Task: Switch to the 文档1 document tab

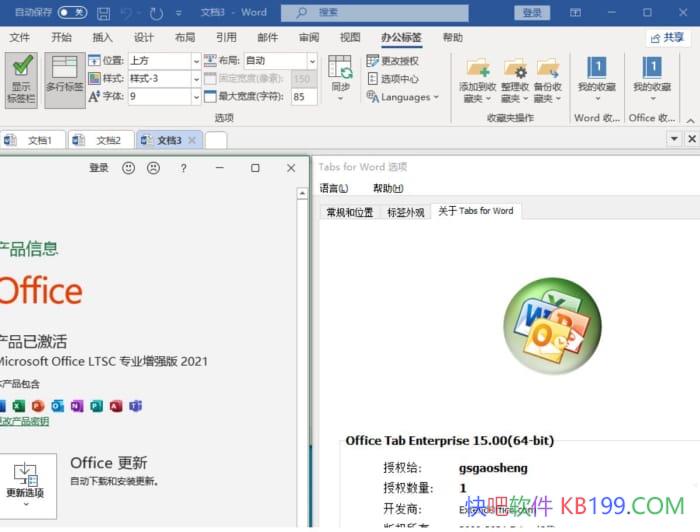Action: [38, 140]
